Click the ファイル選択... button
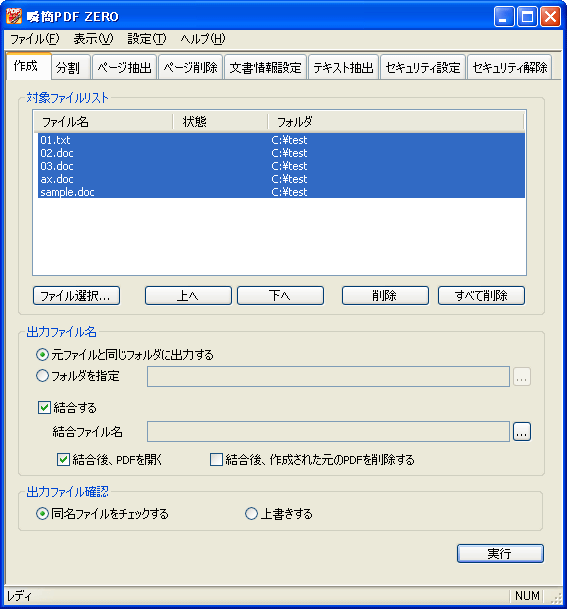This screenshot has height=609, width=567. 76,296
